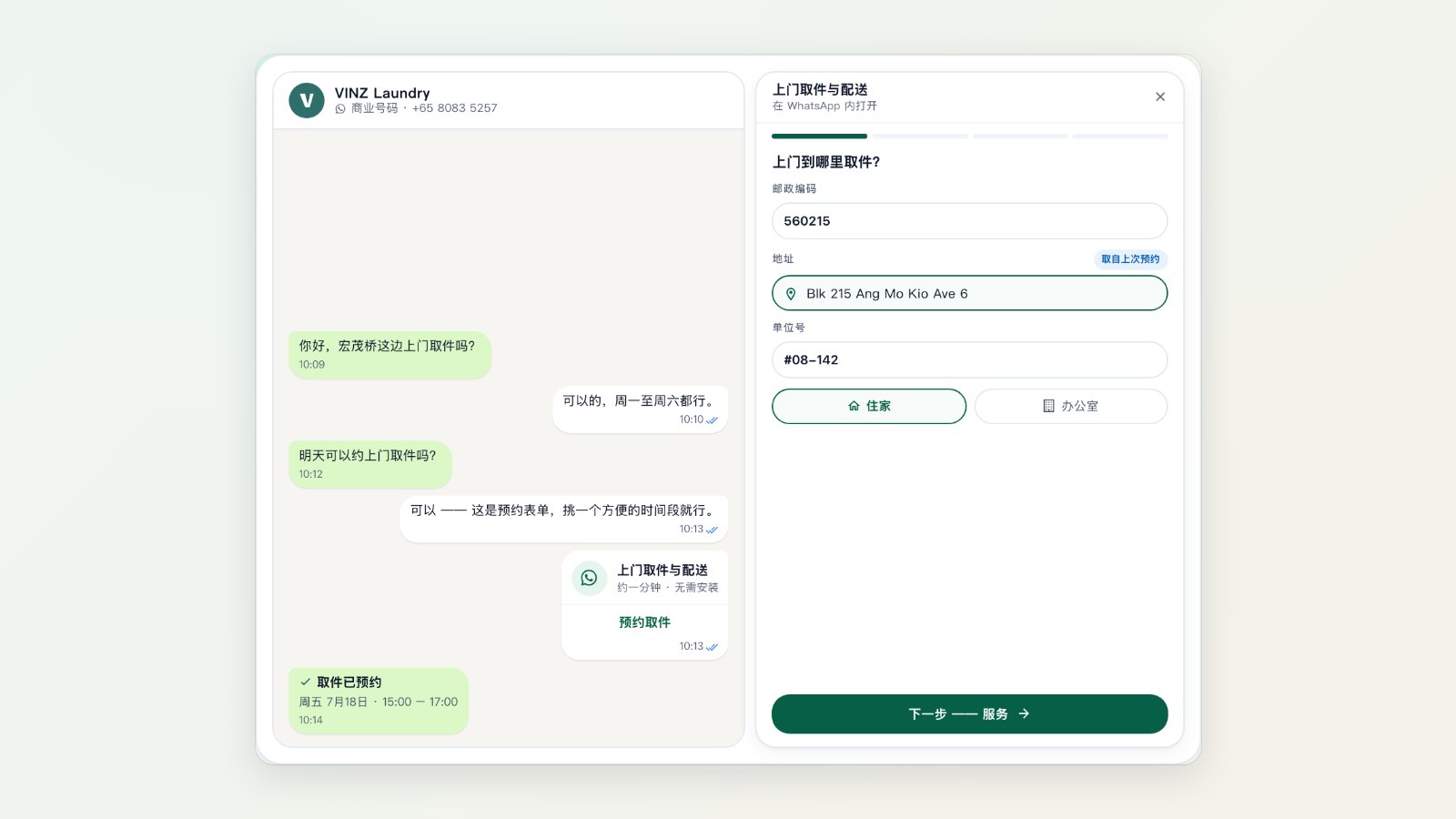Click the VINZ Laundry avatar icon
1456x819 pixels.
coord(307,101)
